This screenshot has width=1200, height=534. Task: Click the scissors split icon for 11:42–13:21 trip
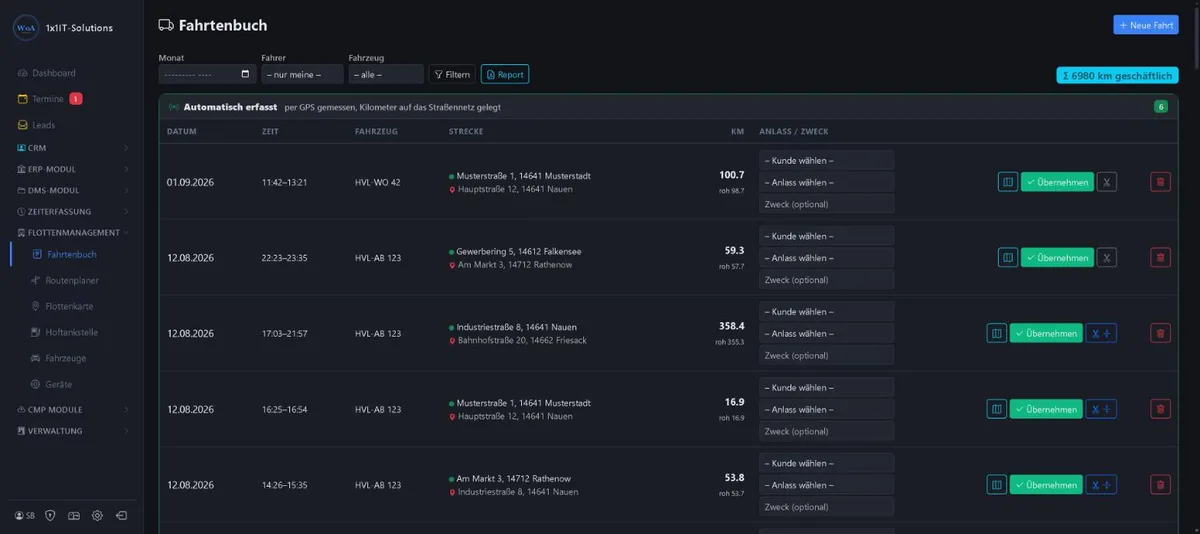pyautogui.click(x=1106, y=182)
